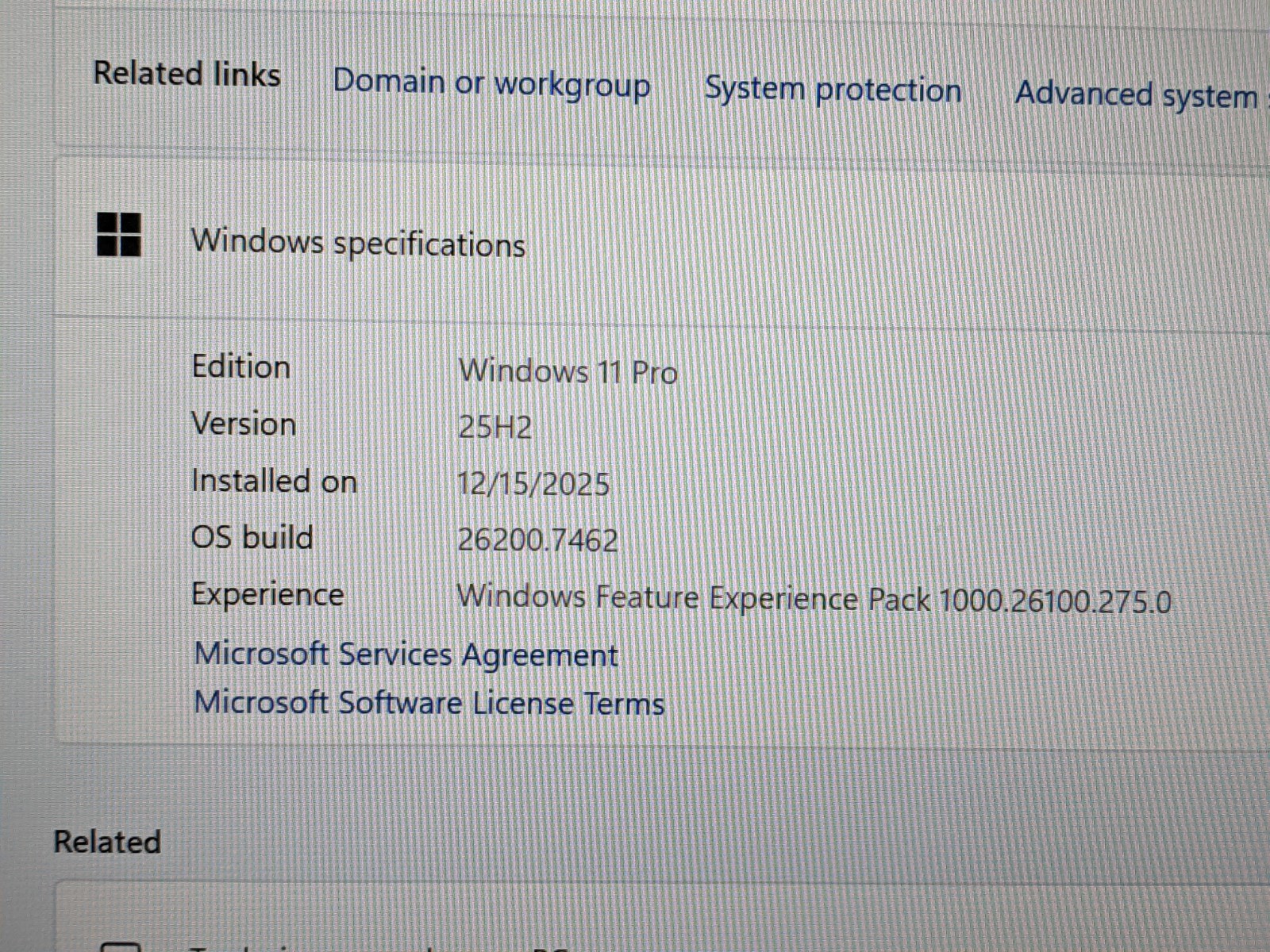This screenshot has width=1270, height=952.
Task: Select the Version value 25H2
Action: tap(495, 428)
